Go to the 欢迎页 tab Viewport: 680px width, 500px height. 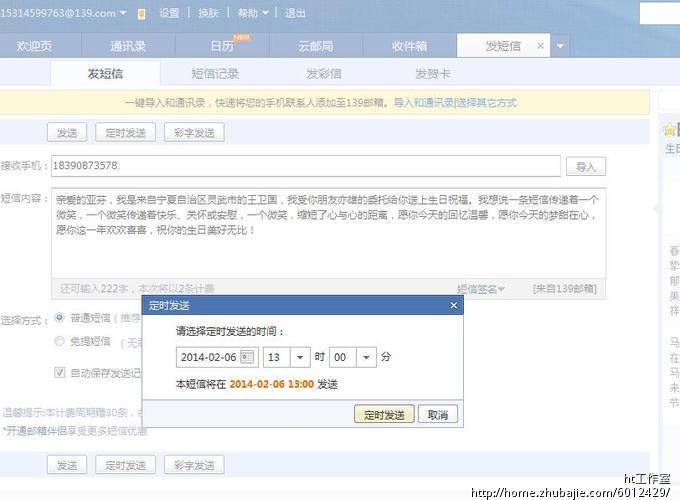pos(35,46)
